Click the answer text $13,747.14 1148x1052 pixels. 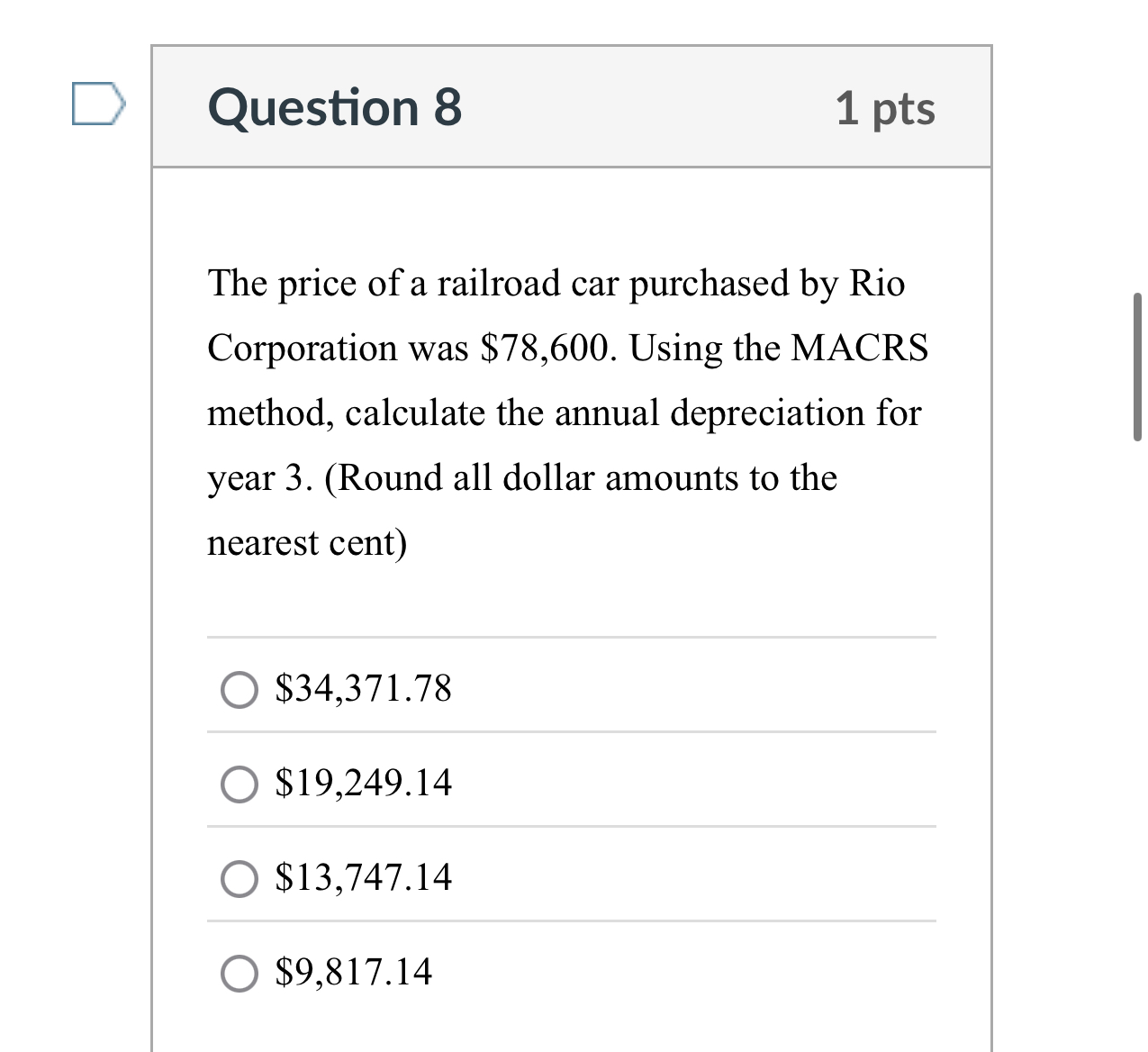point(362,877)
